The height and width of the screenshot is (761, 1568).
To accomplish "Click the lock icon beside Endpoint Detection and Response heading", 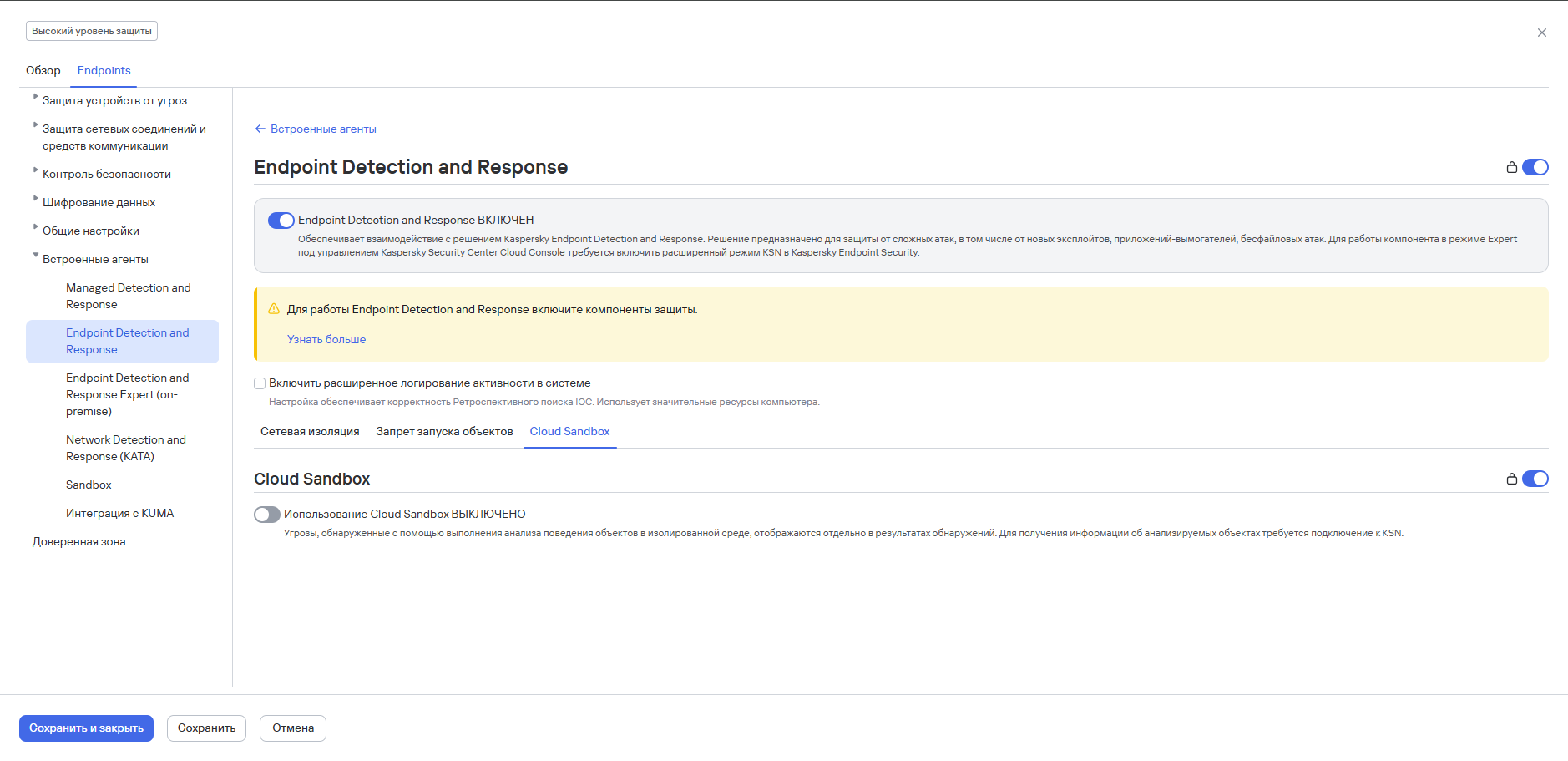I will tap(1511, 167).
